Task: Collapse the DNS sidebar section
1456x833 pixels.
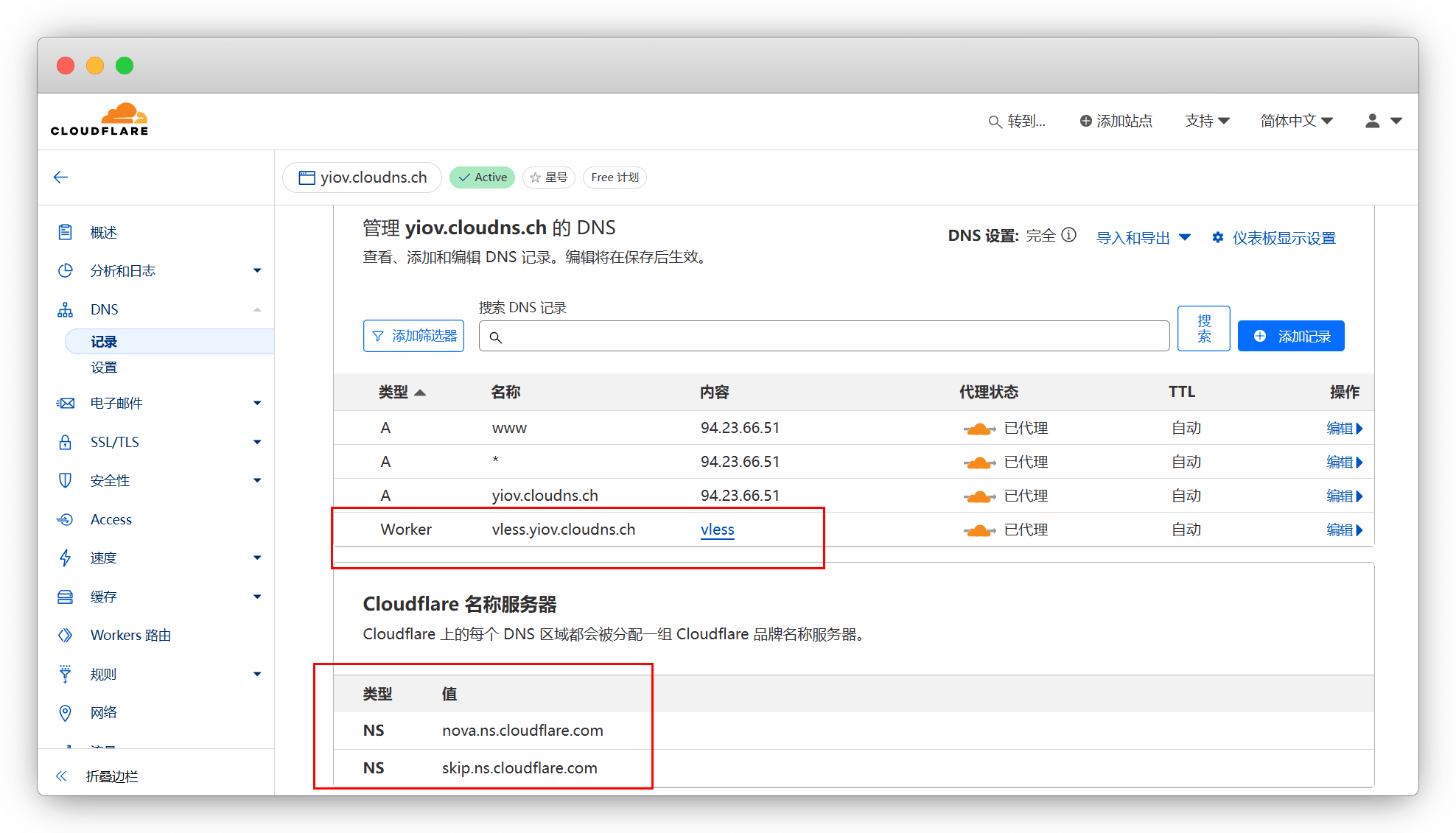Action: click(257, 309)
